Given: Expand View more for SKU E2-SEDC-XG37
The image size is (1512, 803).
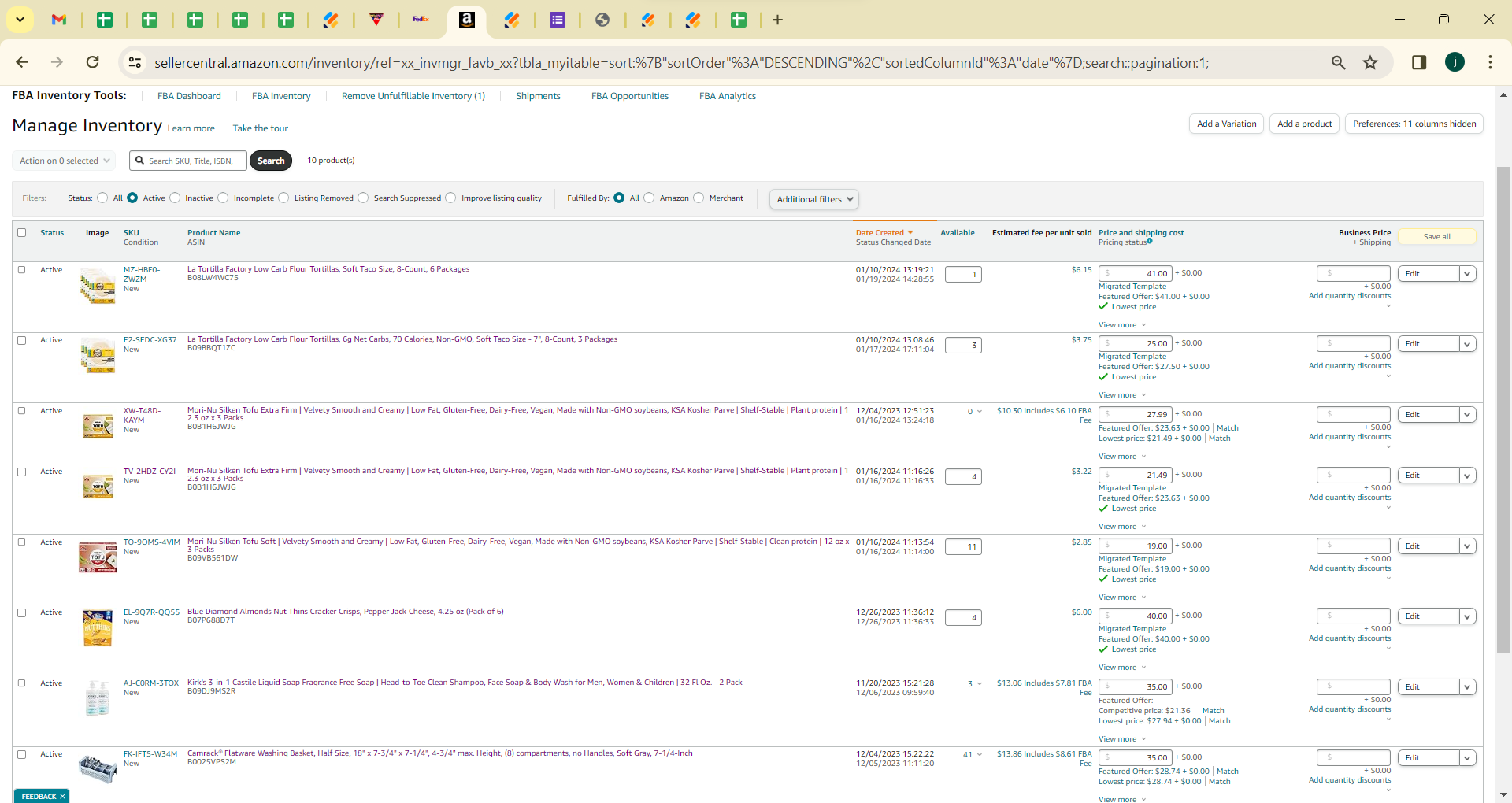Looking at the screenshot, I should click(x=1122, y=395).
